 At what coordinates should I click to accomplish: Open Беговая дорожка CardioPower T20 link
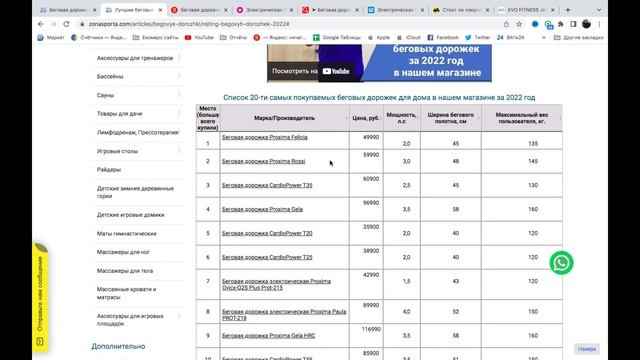267,233
